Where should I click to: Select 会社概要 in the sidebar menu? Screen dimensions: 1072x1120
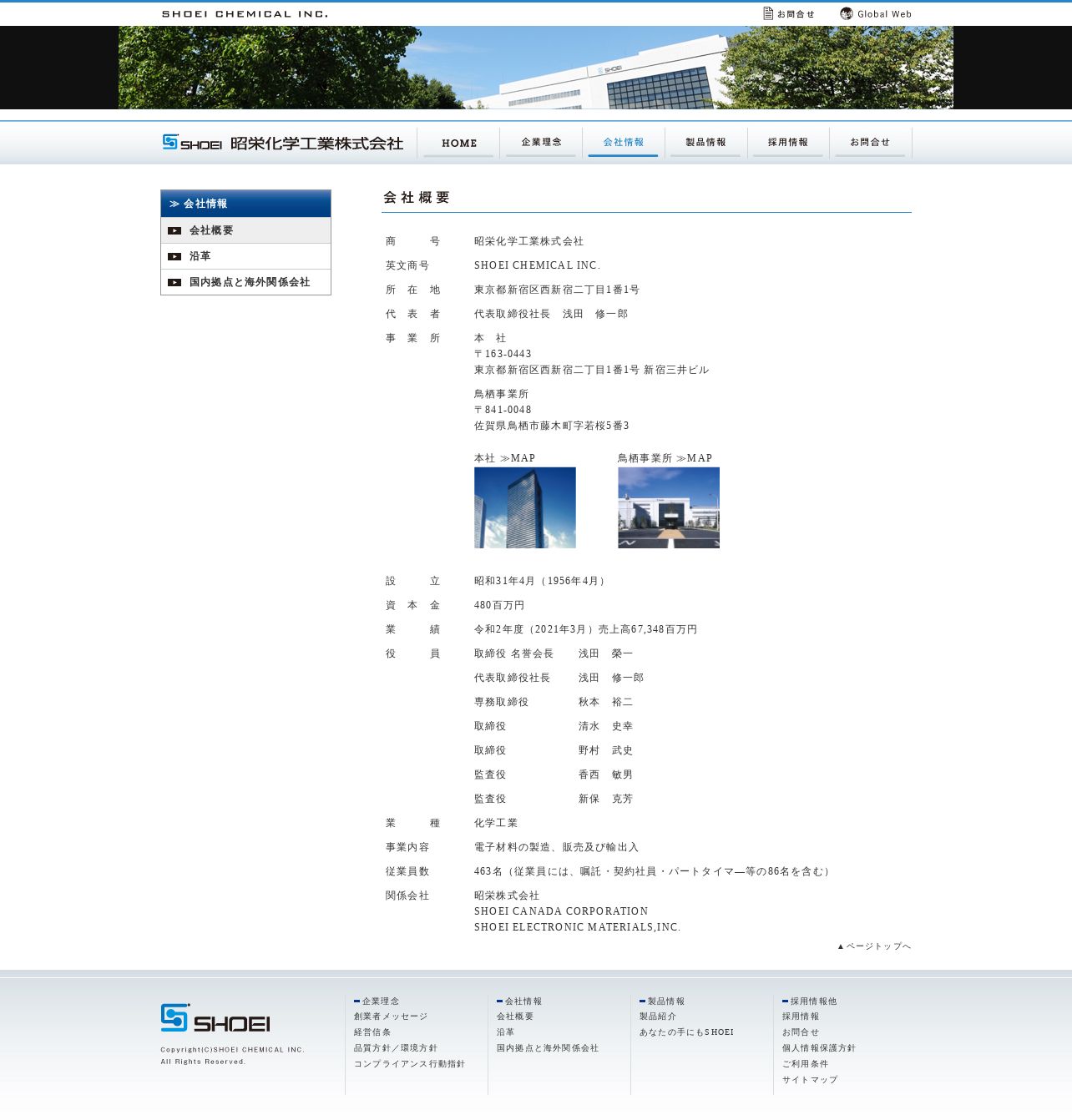(245, 230)
